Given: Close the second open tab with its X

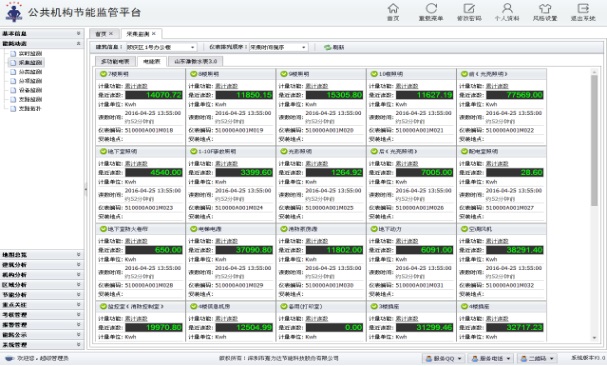Looking at the screenshot, I should [154, 34].
